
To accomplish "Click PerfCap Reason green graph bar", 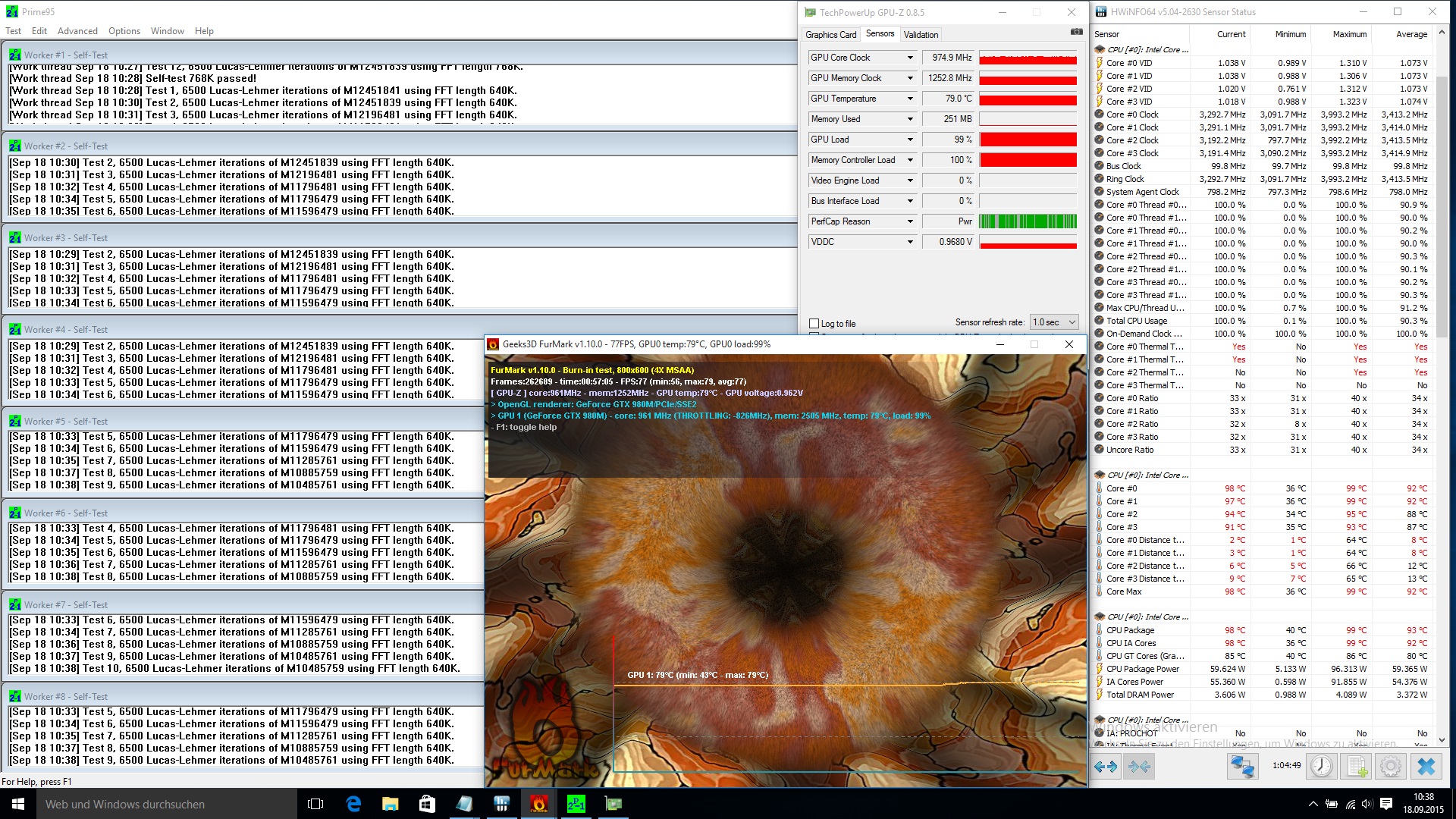I will 1028,221.
